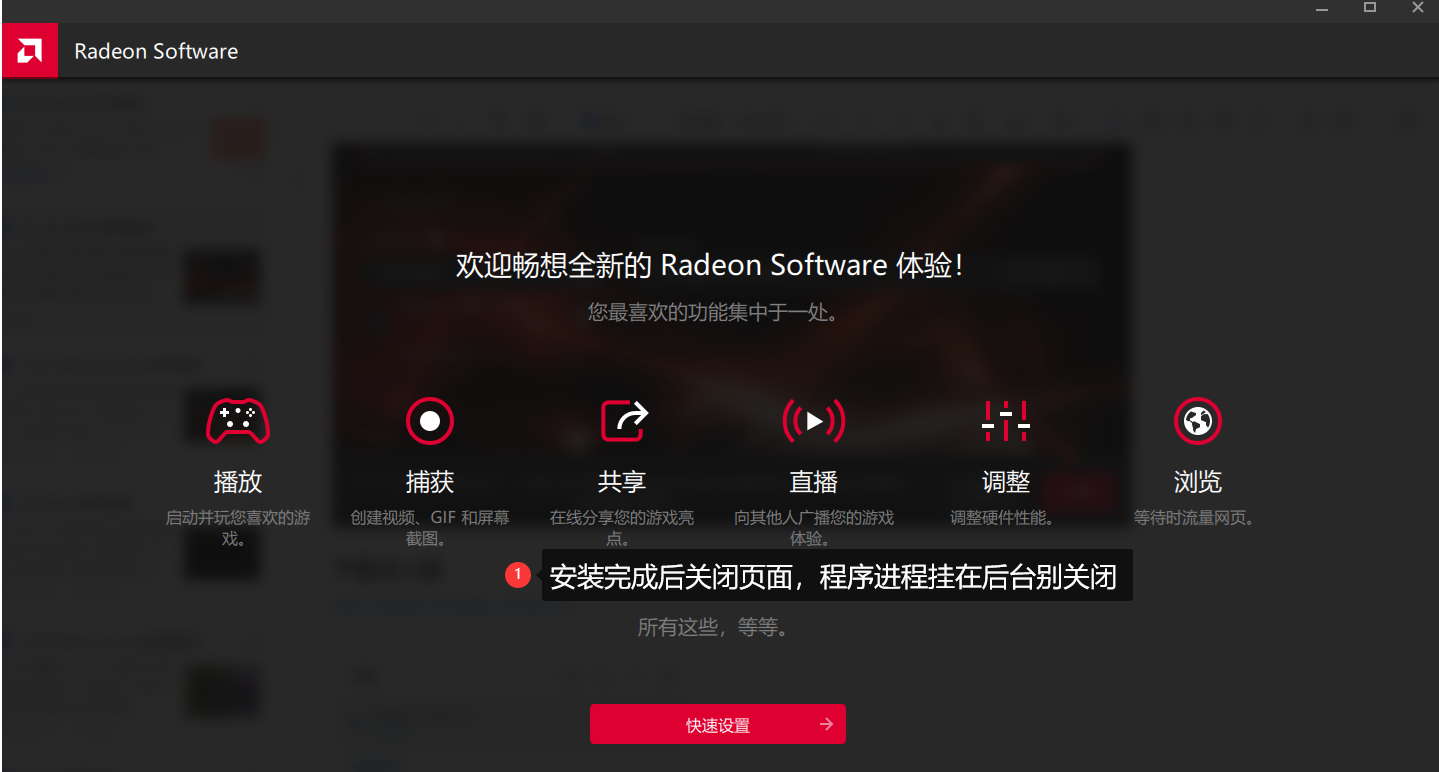Click the 快速设置 button
The width and height of the screenshot is (1439, 772).
click(718, 724)
